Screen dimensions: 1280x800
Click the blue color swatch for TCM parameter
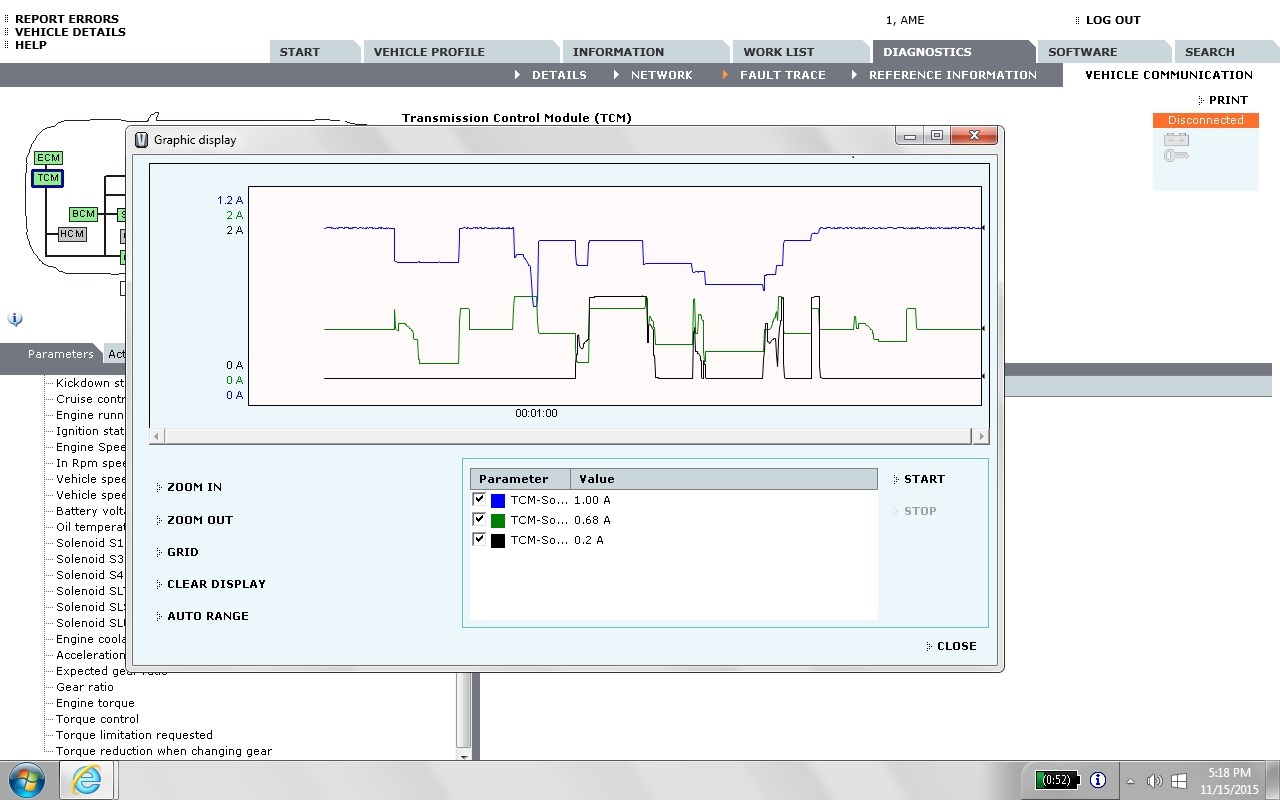pyautogui.click(x=498, y=500)
